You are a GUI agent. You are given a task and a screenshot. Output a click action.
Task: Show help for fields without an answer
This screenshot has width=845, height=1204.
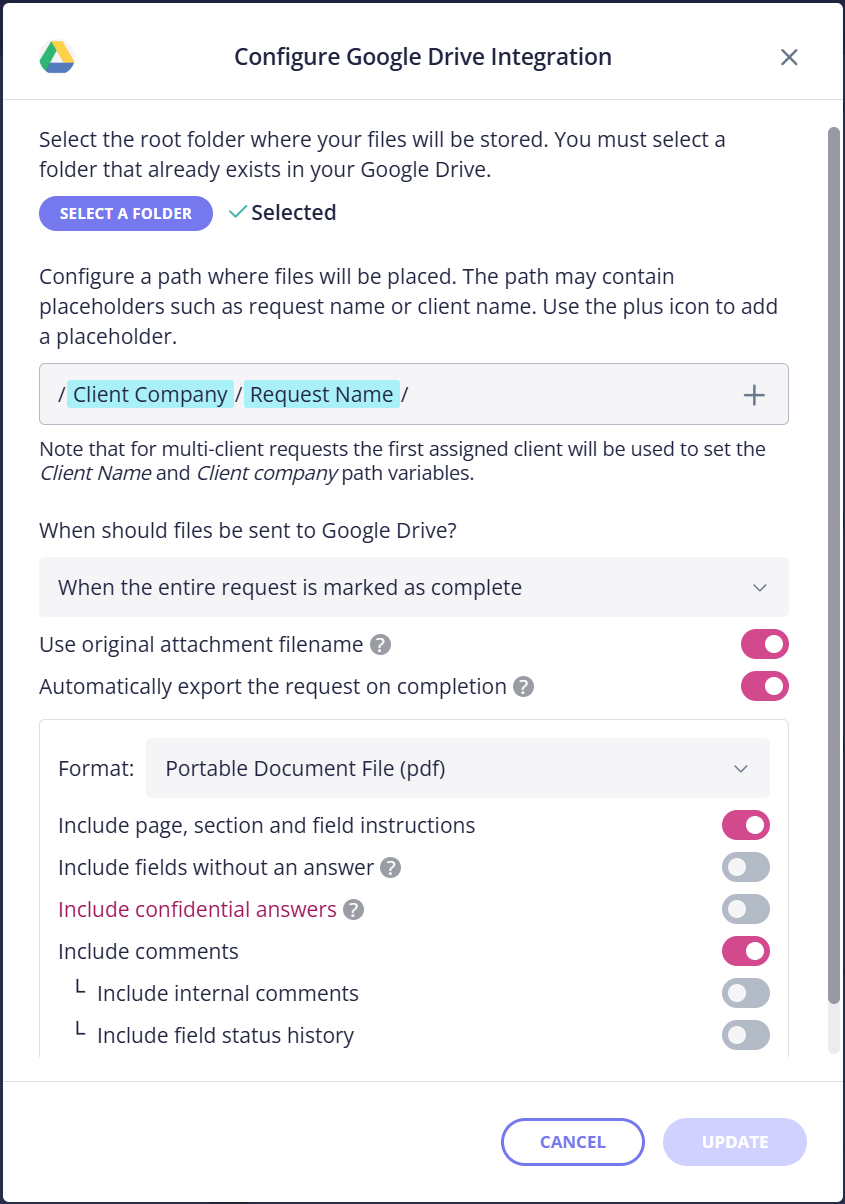(391, 867)
